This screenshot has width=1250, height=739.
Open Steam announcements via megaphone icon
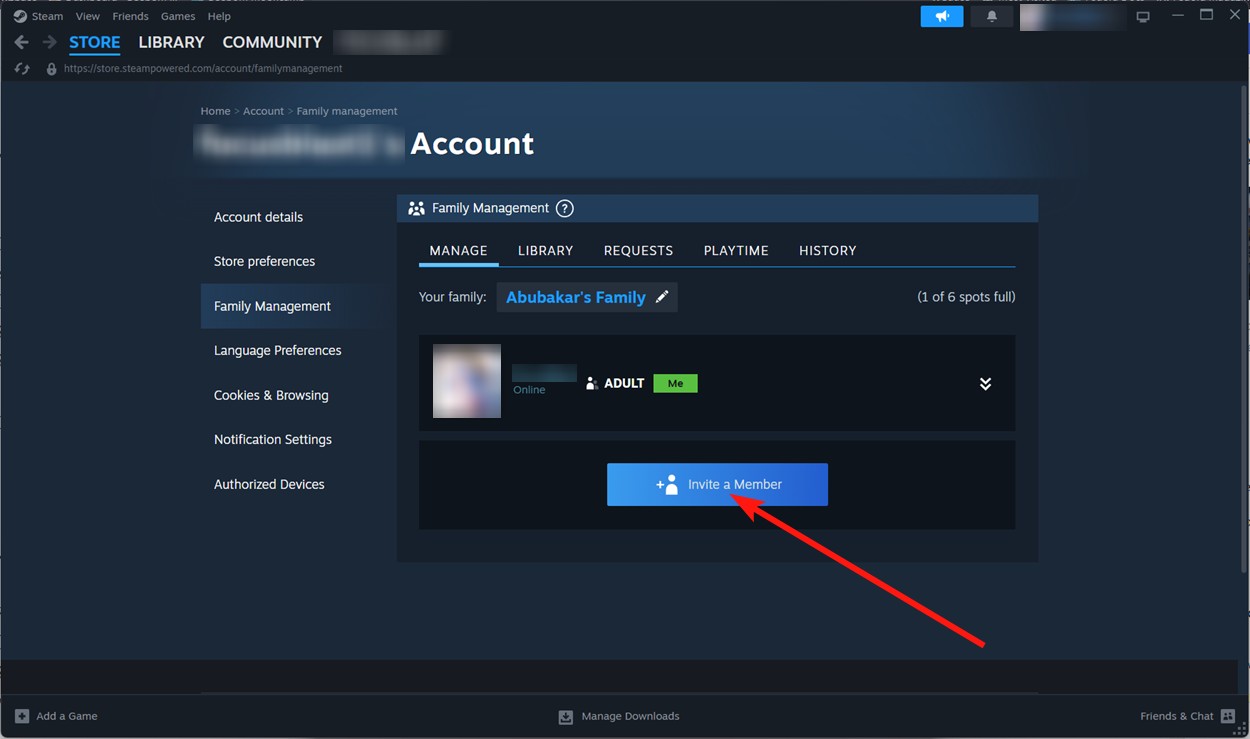(x=941, y=15)
